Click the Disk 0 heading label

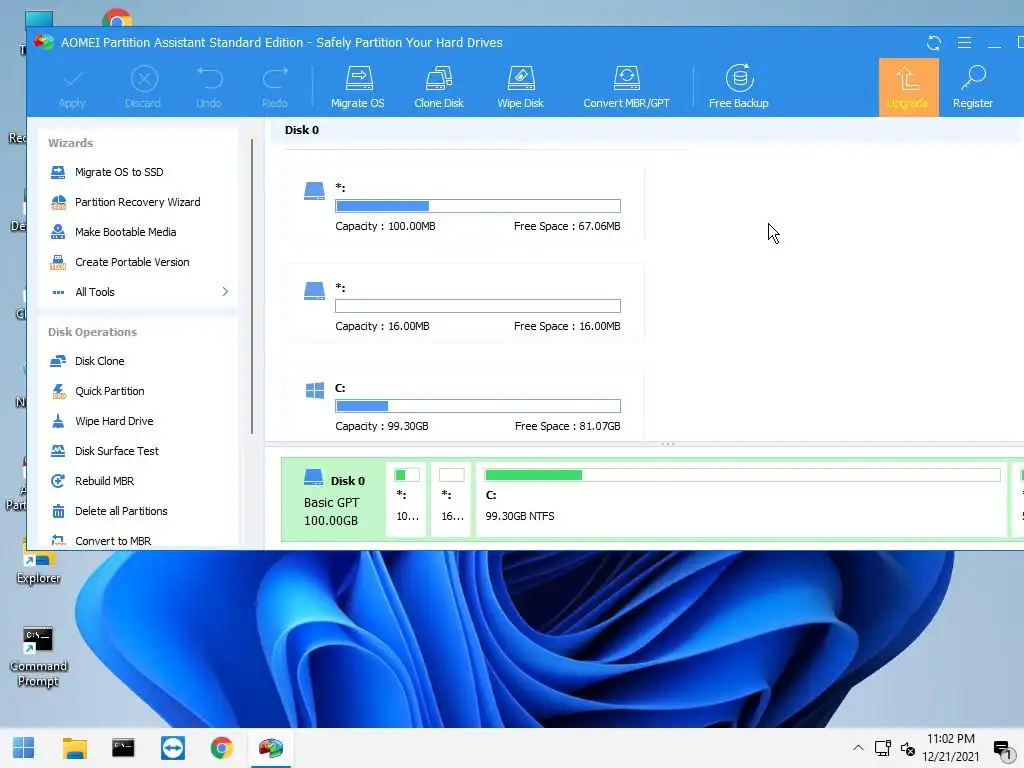[x=302, y=130]
